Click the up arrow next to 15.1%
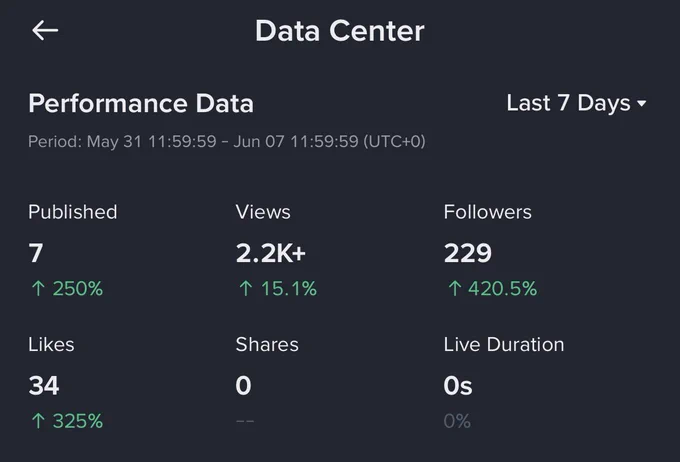The width and height of the screenshot is (680, 462). point(246,288)
